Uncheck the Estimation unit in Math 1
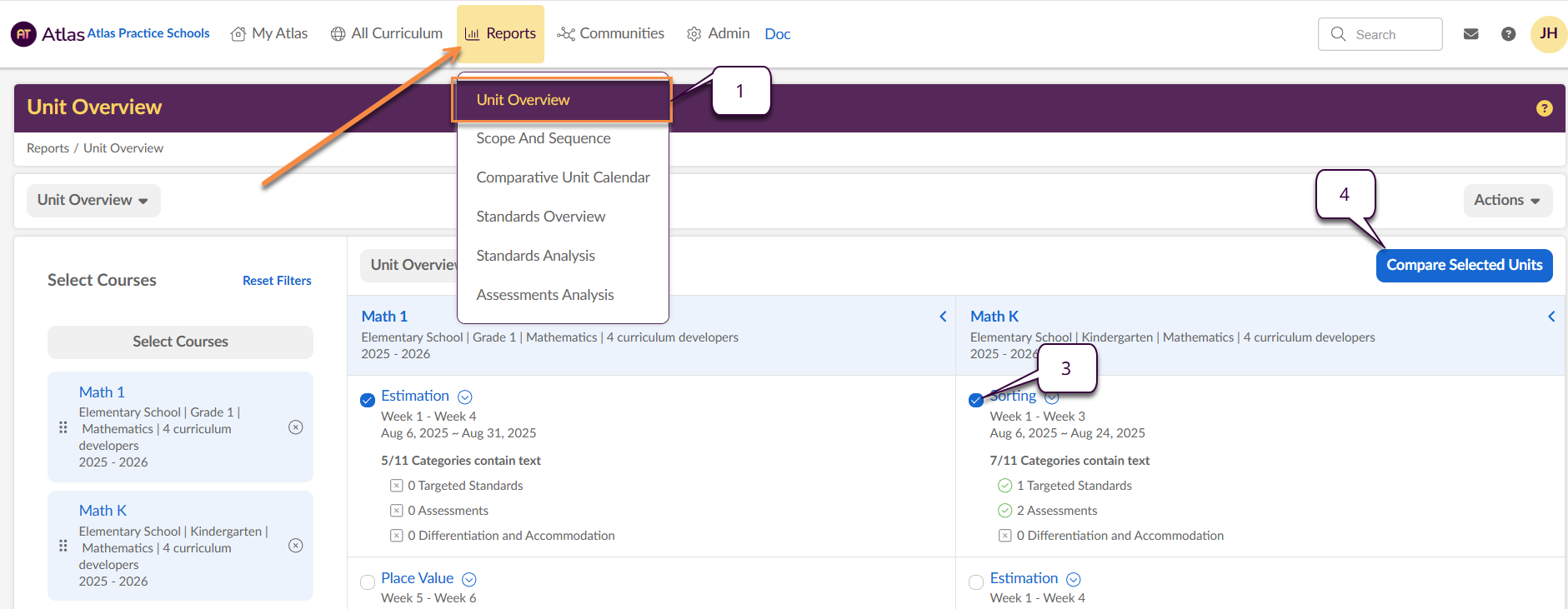The image size is (1568, 609). 368,400
